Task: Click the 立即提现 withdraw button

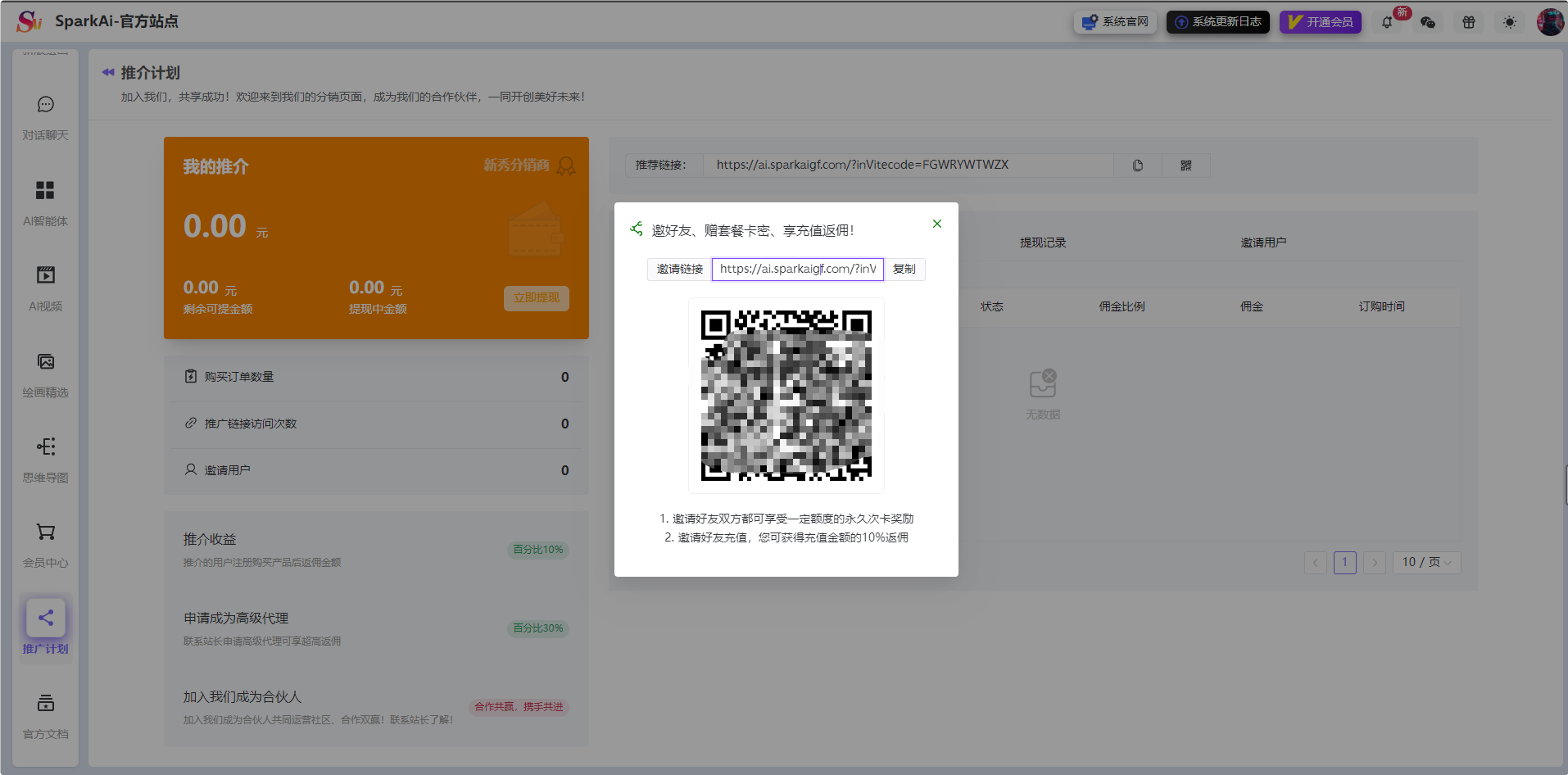Action: (x=537, y=298)
